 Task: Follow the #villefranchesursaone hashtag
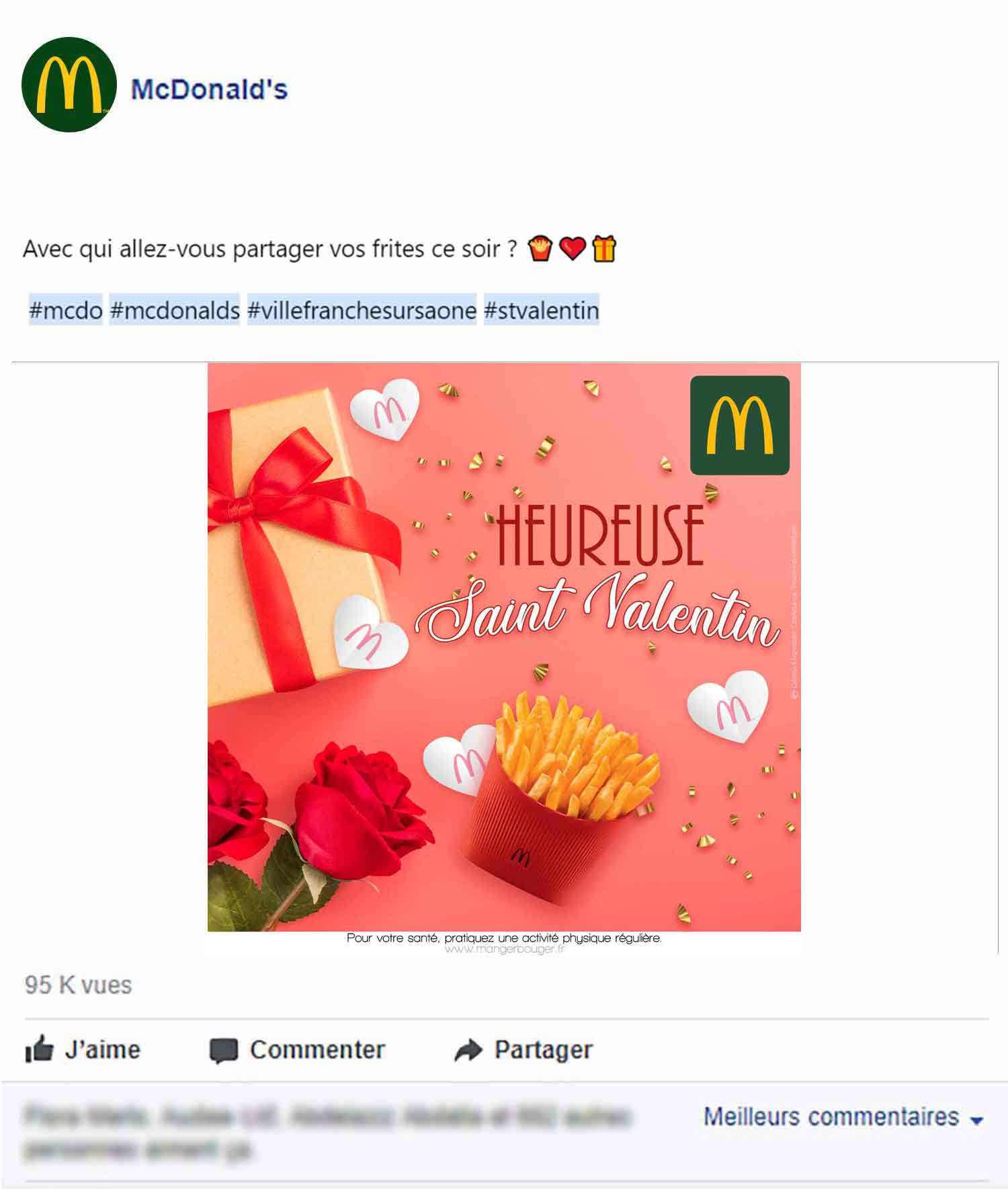(362, 311)
